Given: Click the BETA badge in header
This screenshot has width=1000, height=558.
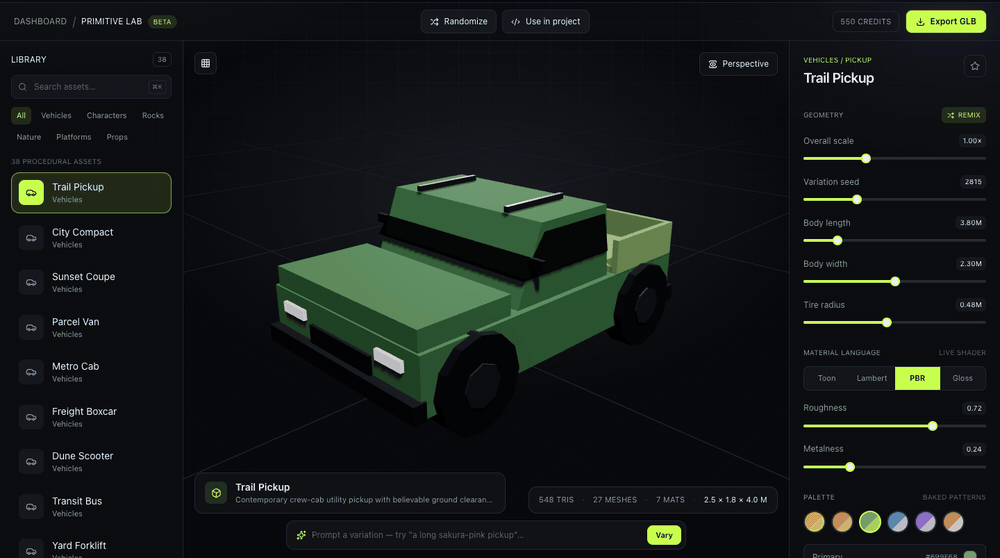Looking at the screenshot, I should pyautogui.click(x=162, y=22).
